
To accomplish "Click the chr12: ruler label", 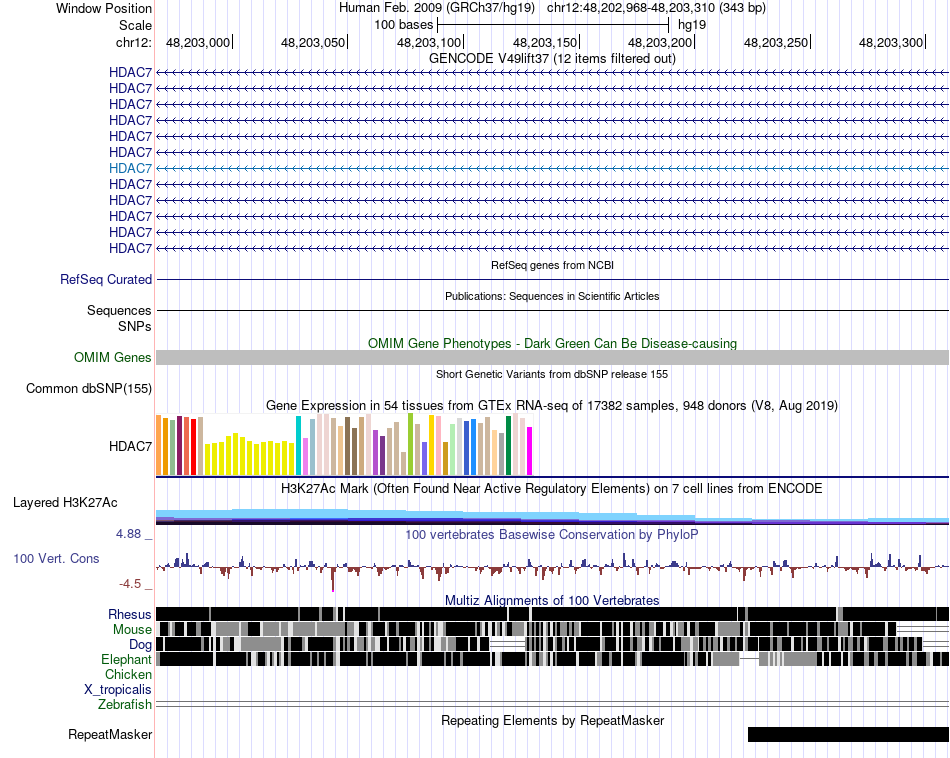I will 133,42.
